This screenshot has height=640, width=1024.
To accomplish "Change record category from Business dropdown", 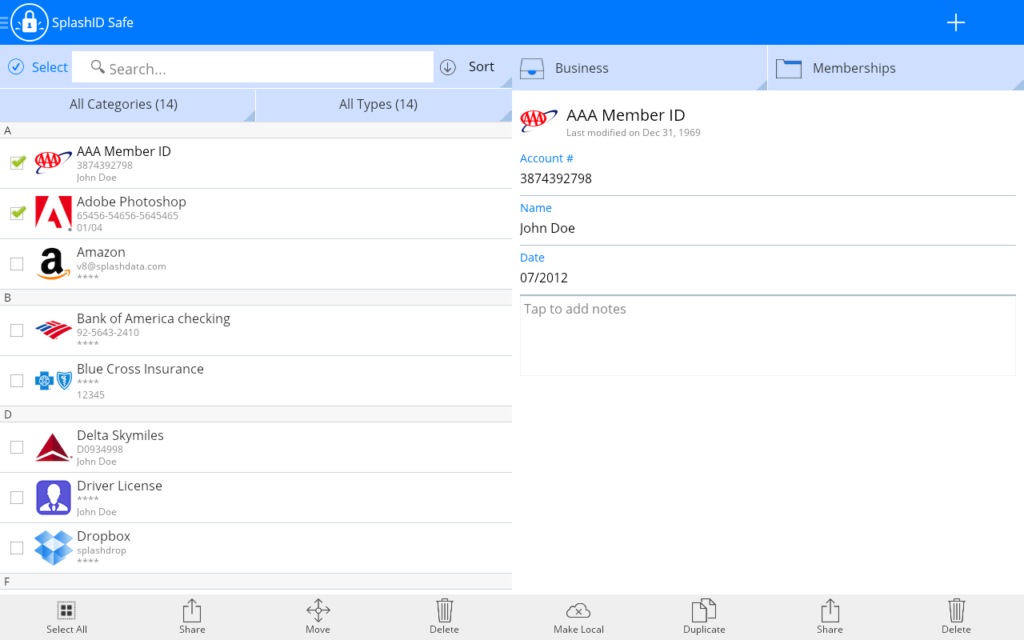I will coord(640,68).
